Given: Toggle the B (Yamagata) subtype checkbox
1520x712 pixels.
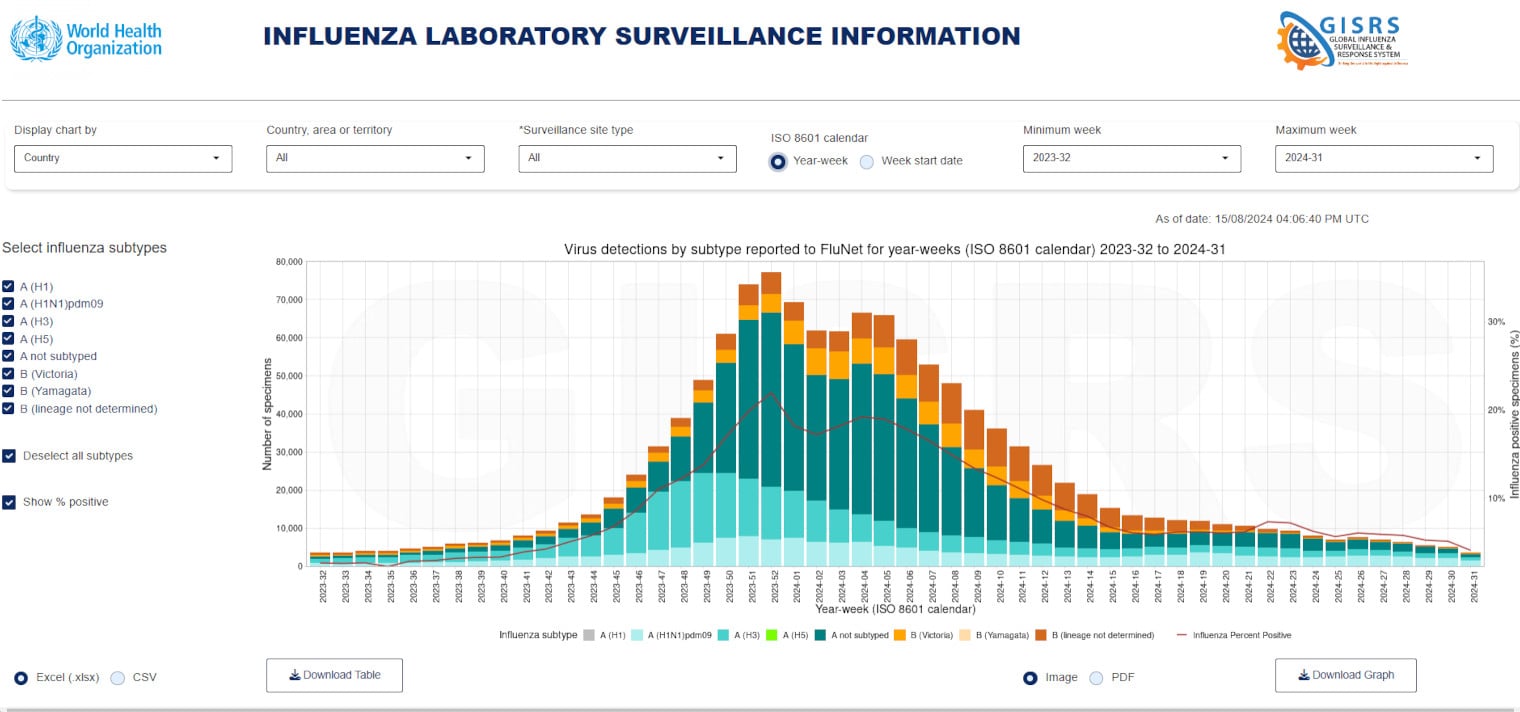Looking at the screenshot, I should [x=9, y=391].
